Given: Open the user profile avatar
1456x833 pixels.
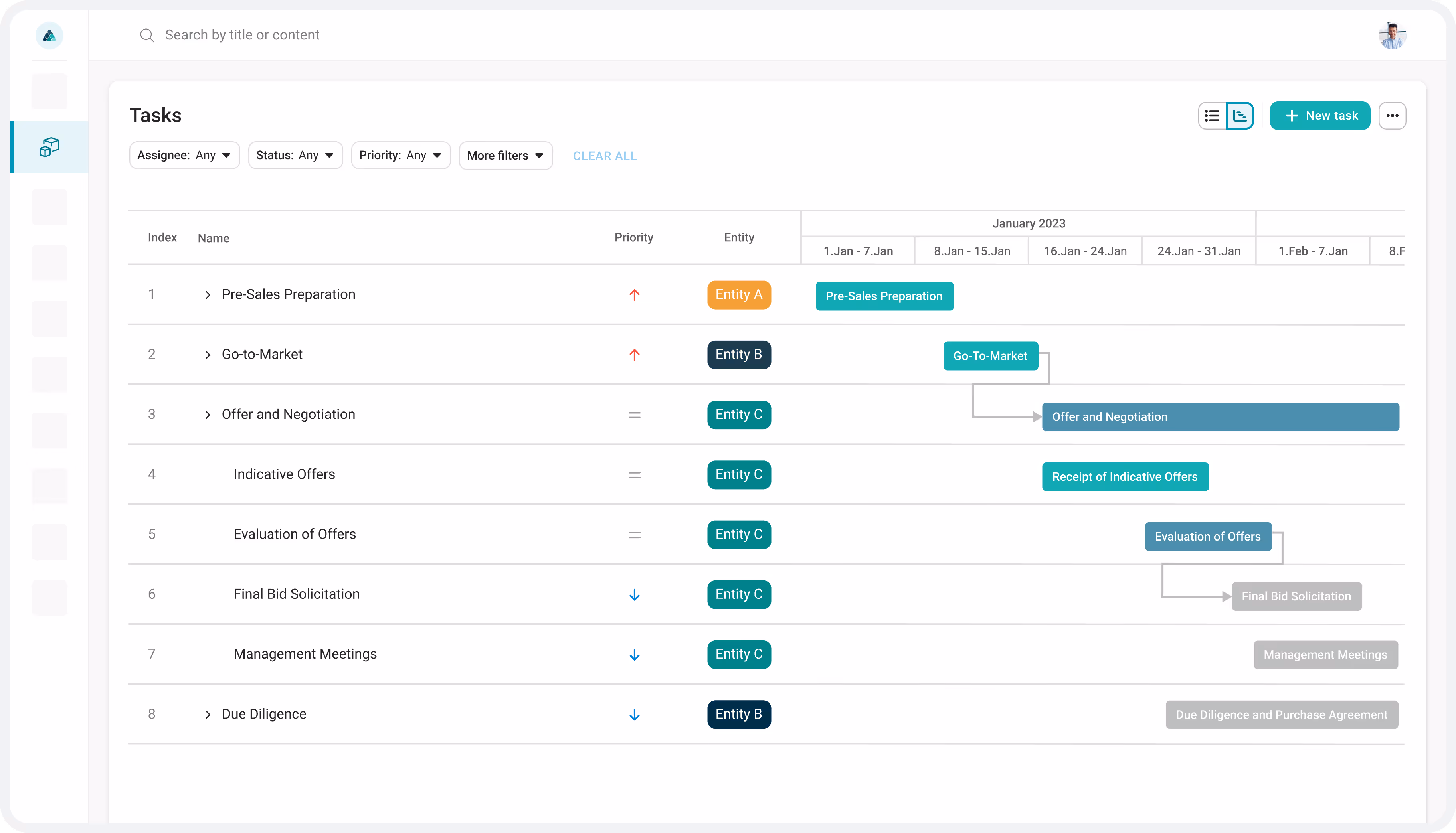Looking at the screenshot, I should [x=1392, y=36].
